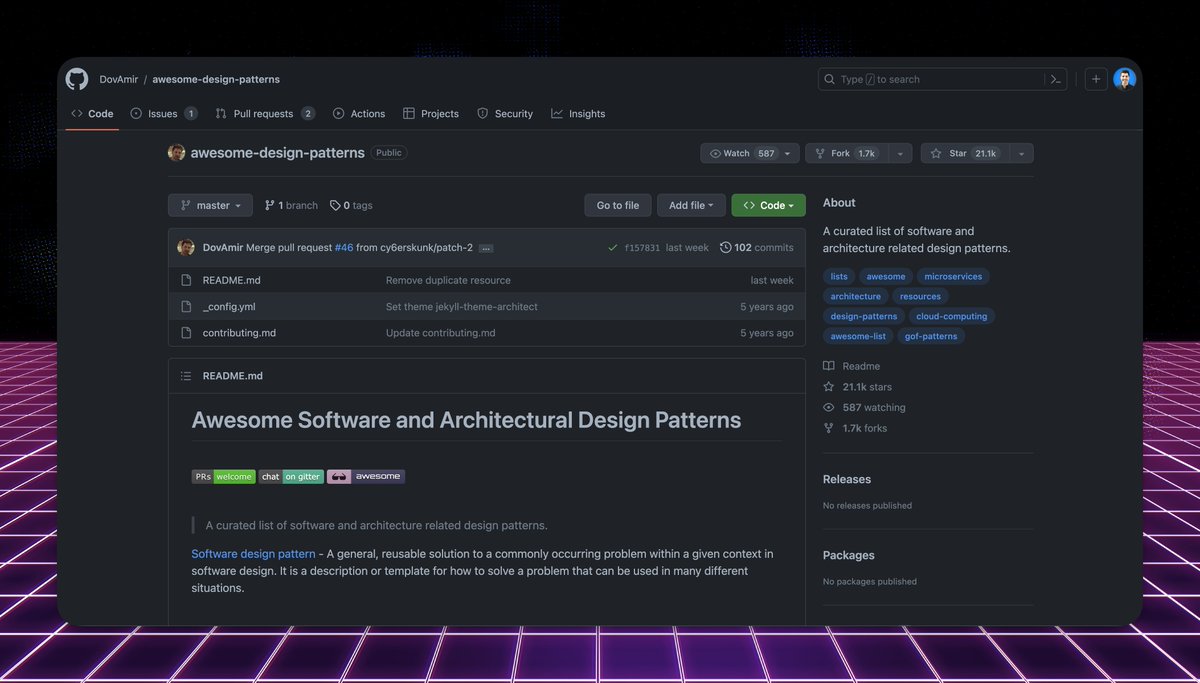Open the command palette terminal icon
This screenshot has height=683, width=1200.
pos(1055,78)
